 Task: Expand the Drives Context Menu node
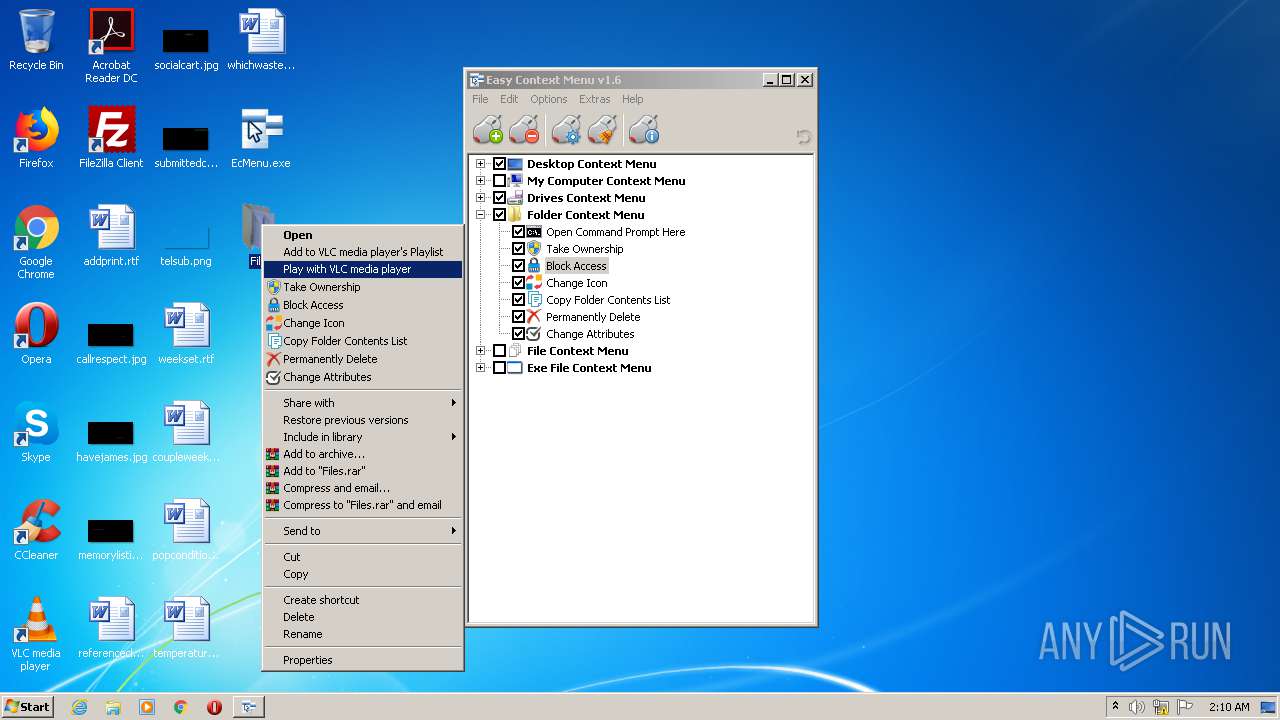[481, 198]
